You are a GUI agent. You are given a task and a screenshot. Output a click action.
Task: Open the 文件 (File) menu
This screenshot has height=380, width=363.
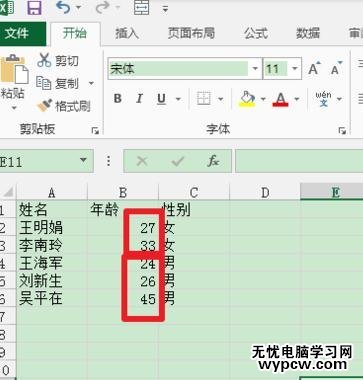[18, 33]
